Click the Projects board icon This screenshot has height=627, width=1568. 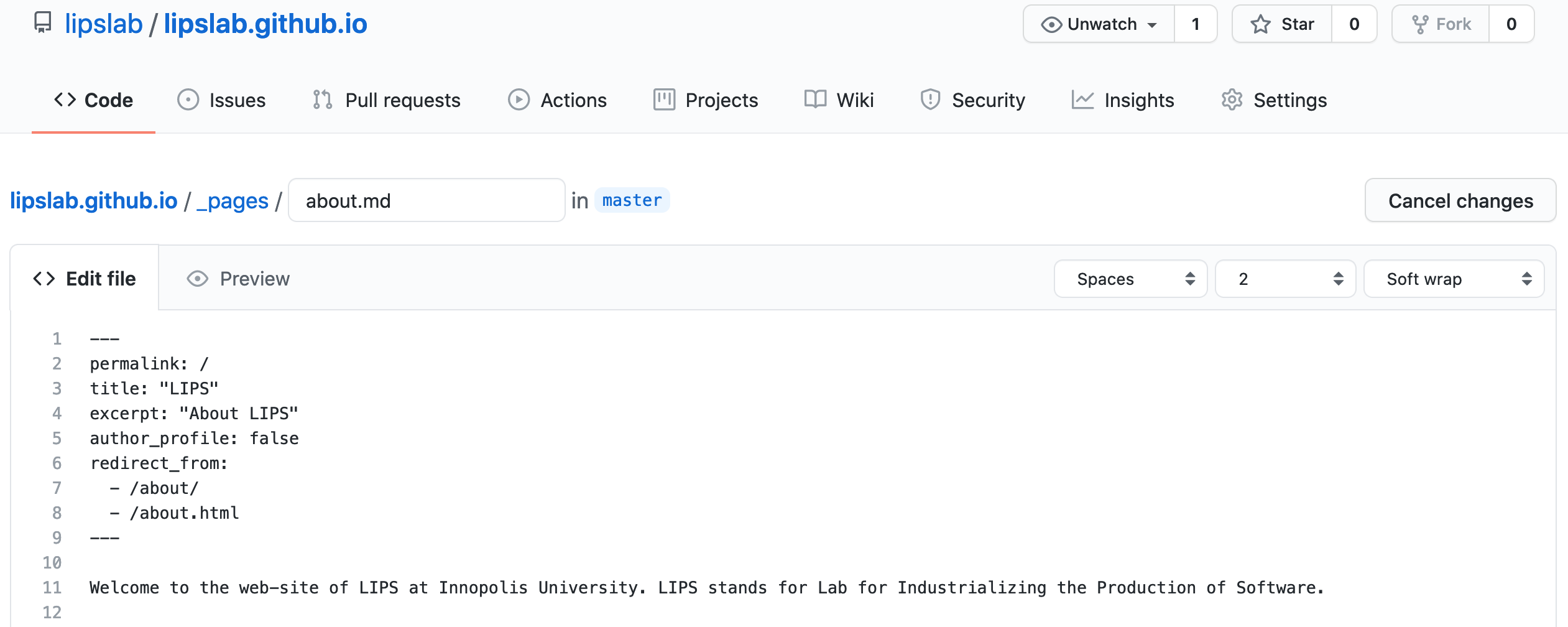tap(664, 100)
